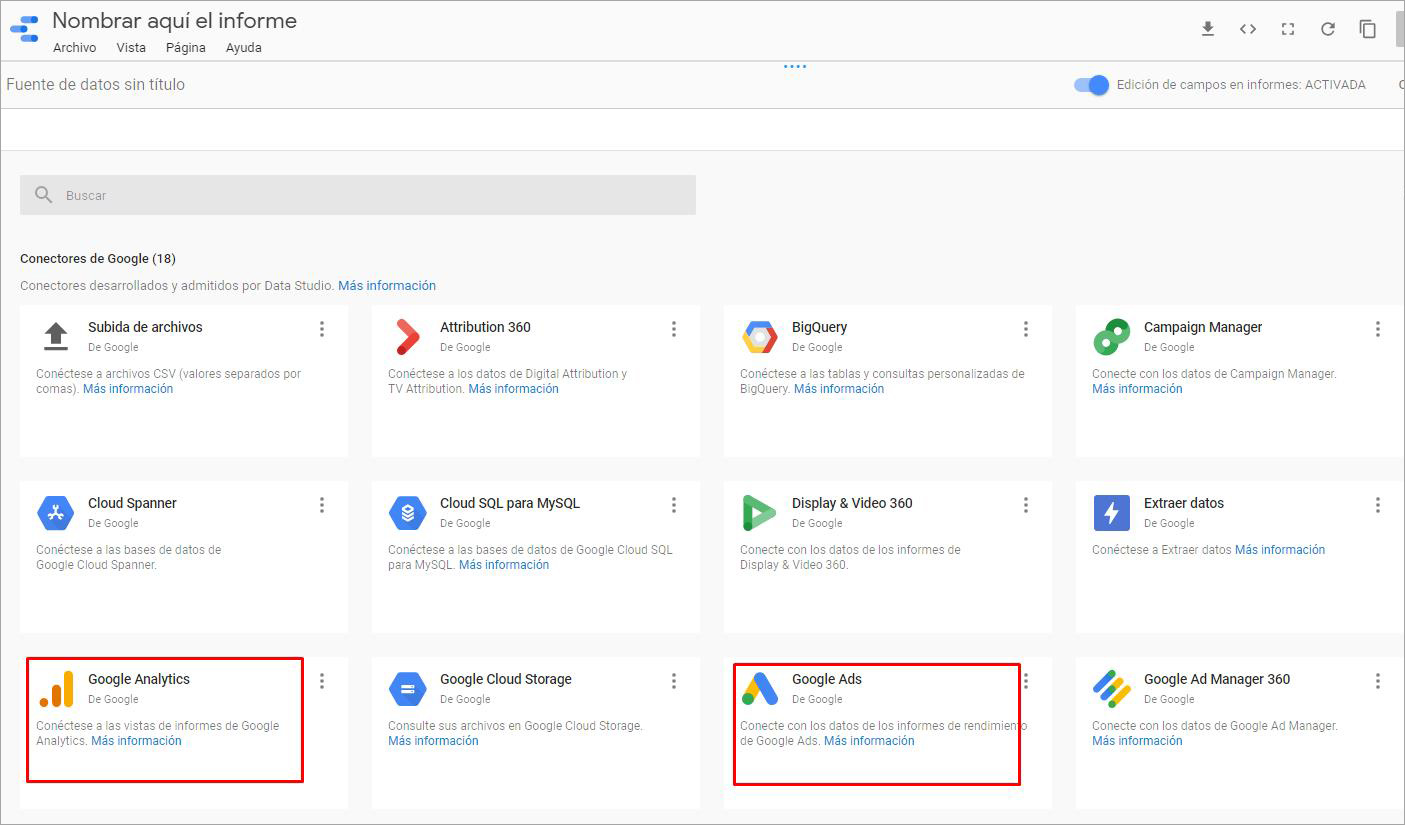Open the Subida de archivos options menu
The width and height of the screenshot is (1405, 825).
pos(322,329)
